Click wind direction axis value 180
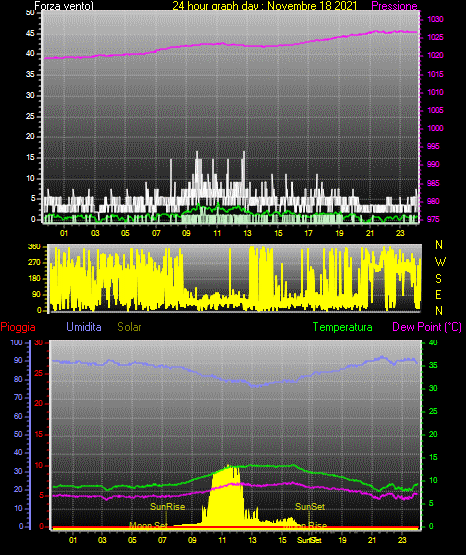Viewport: 466px width, 555px height. pyautogui.click(x=34, y=279)
